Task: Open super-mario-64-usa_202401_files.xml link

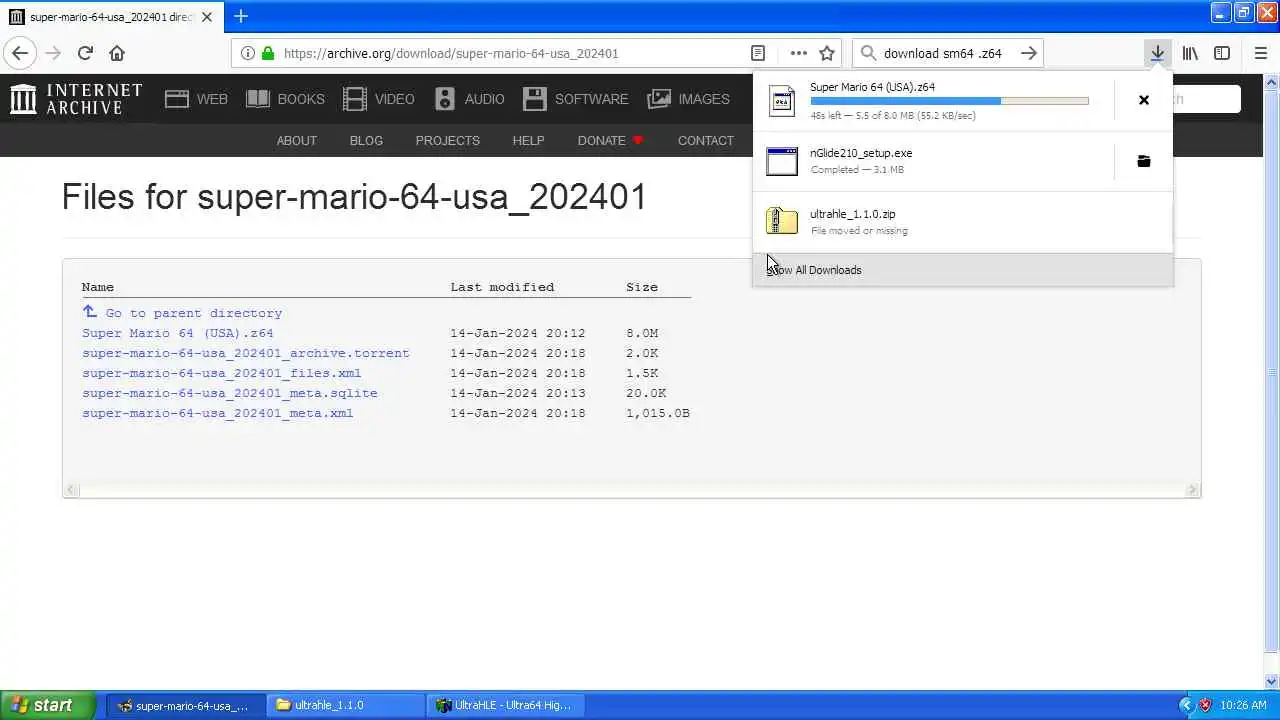Action: (x=222, y=373)
